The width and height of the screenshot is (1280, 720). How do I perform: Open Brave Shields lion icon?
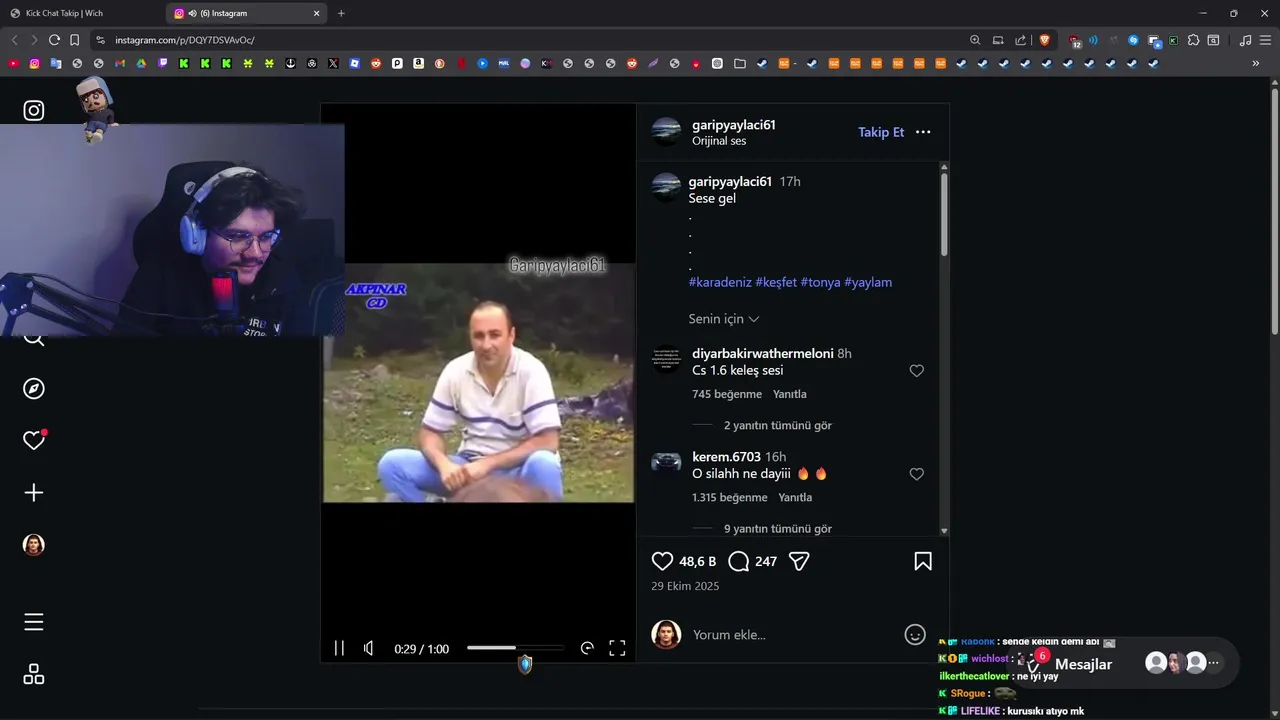(x=1045, y=40)
